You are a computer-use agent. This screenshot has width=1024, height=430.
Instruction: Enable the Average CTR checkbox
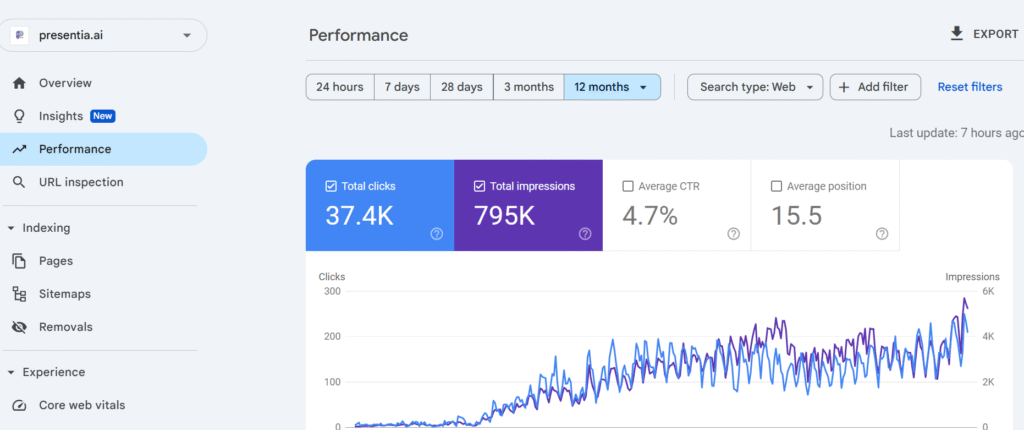point(628,186)
